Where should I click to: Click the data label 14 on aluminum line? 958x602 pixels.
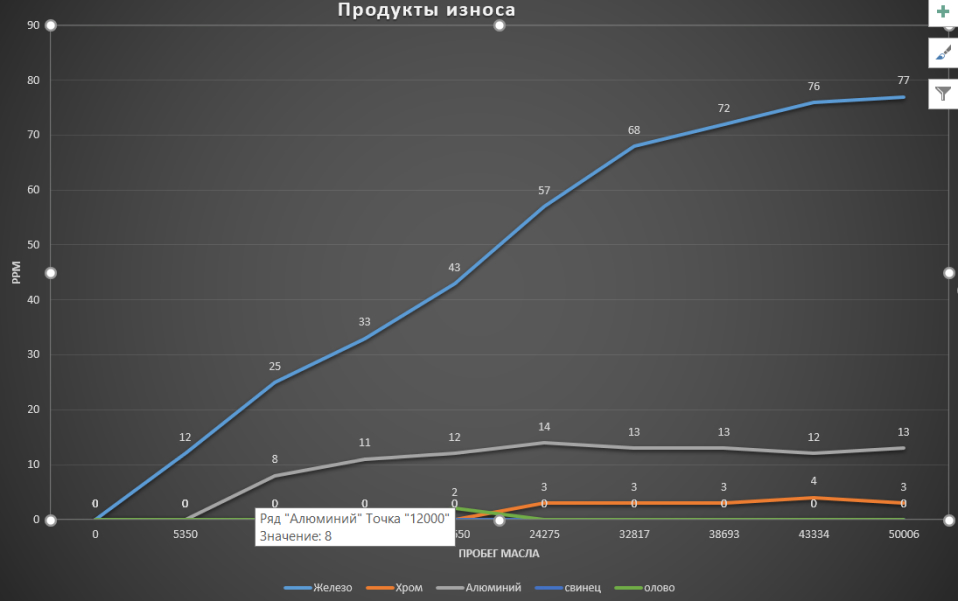coord(544,427)
